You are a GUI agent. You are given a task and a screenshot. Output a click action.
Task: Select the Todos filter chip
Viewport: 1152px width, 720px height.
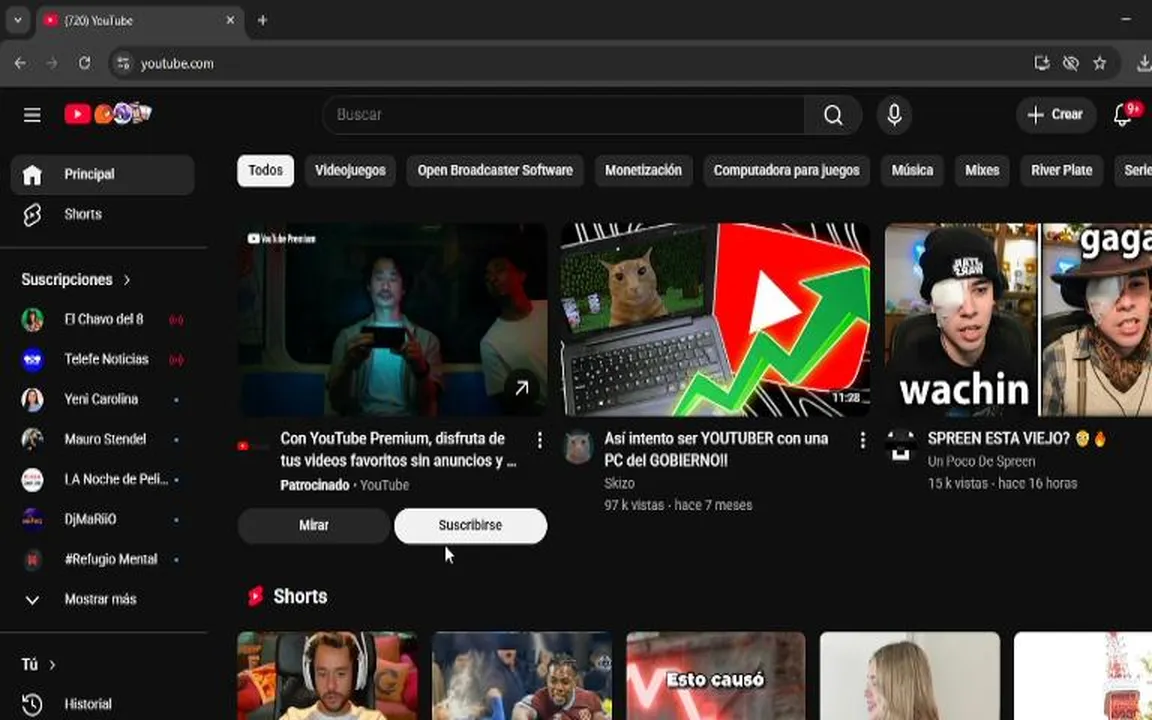click(x=265, y=170)
